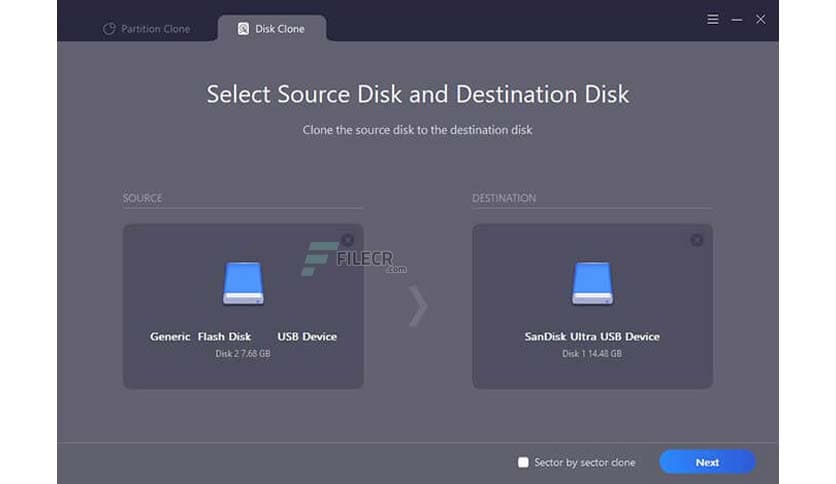Click the arrow between source and destination
The width and height of the screenshot is (836, 484).
tap(418, 306)
